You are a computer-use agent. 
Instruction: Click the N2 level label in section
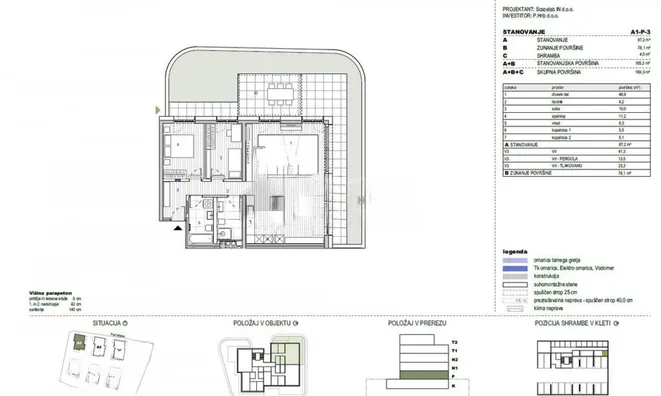[454, 360]
